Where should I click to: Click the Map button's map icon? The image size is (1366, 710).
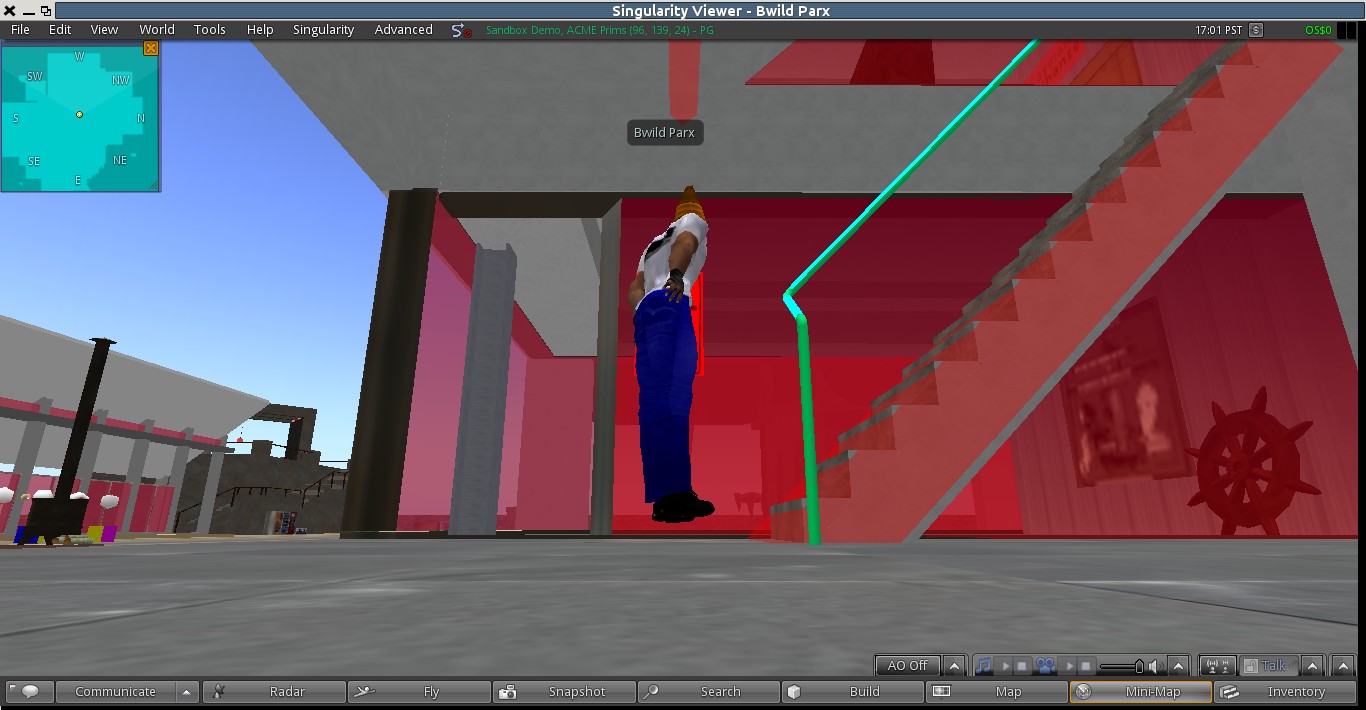click(941, 691)
